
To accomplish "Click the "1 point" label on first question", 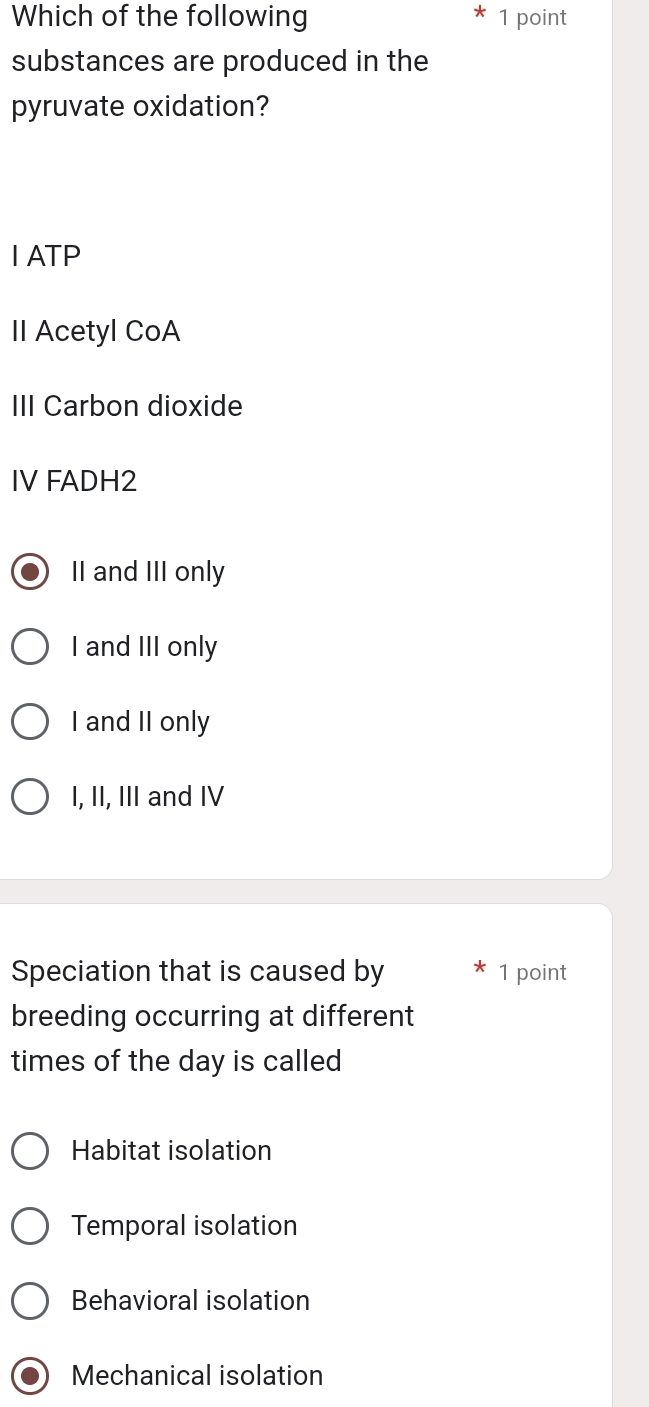I will [532, 17].
